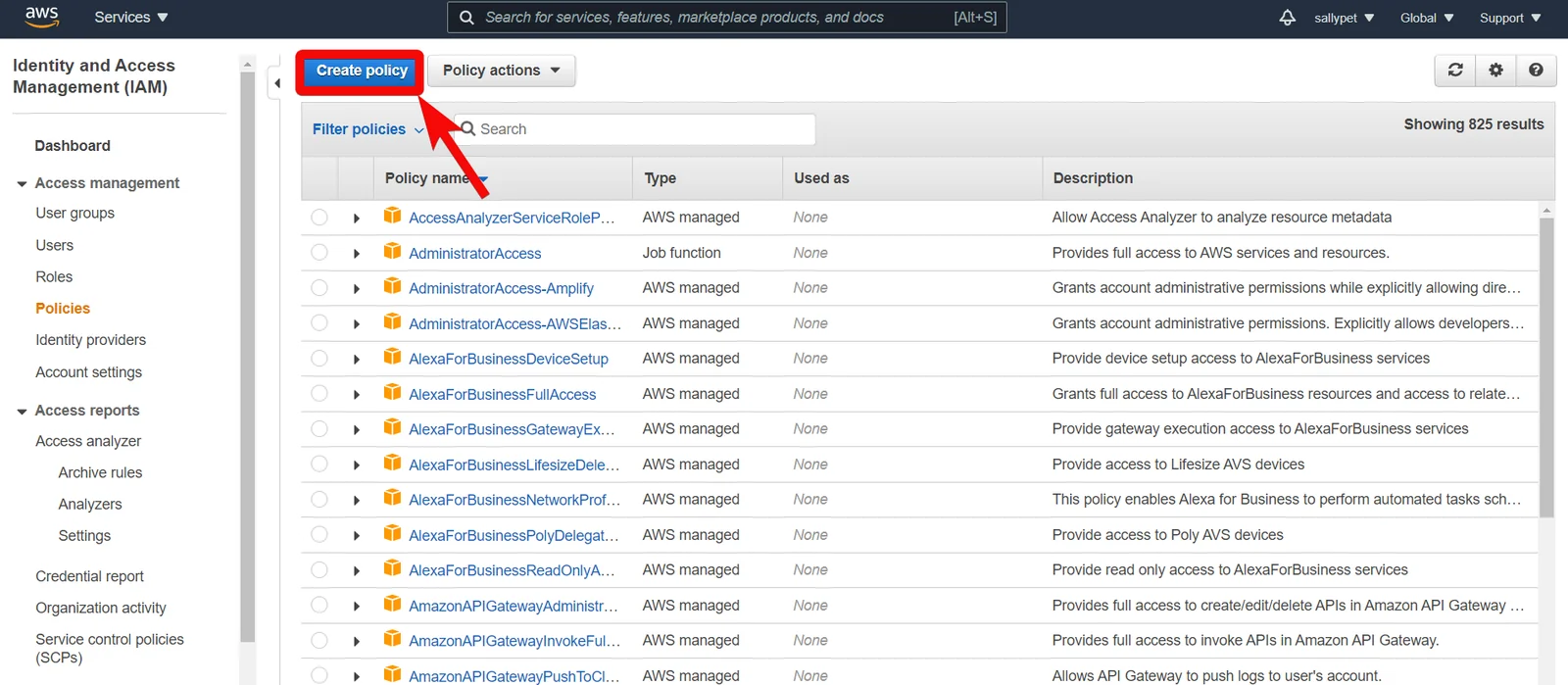The image size is (1568, 685).
Task: Refresh the policies list icon
Action: (x=1455, y=70)
